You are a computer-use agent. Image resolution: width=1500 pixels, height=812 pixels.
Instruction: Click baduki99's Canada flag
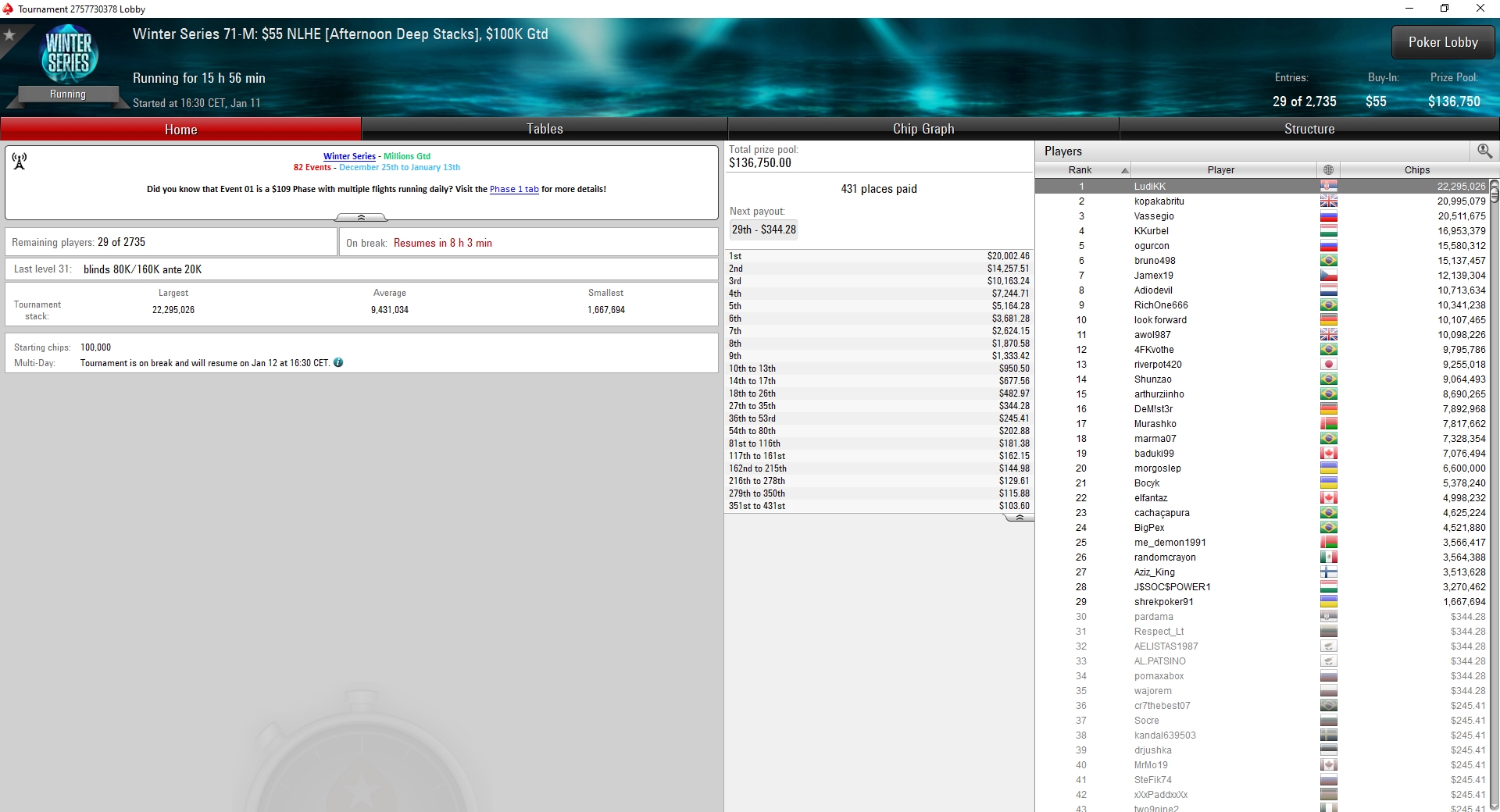coord(1328,454)
